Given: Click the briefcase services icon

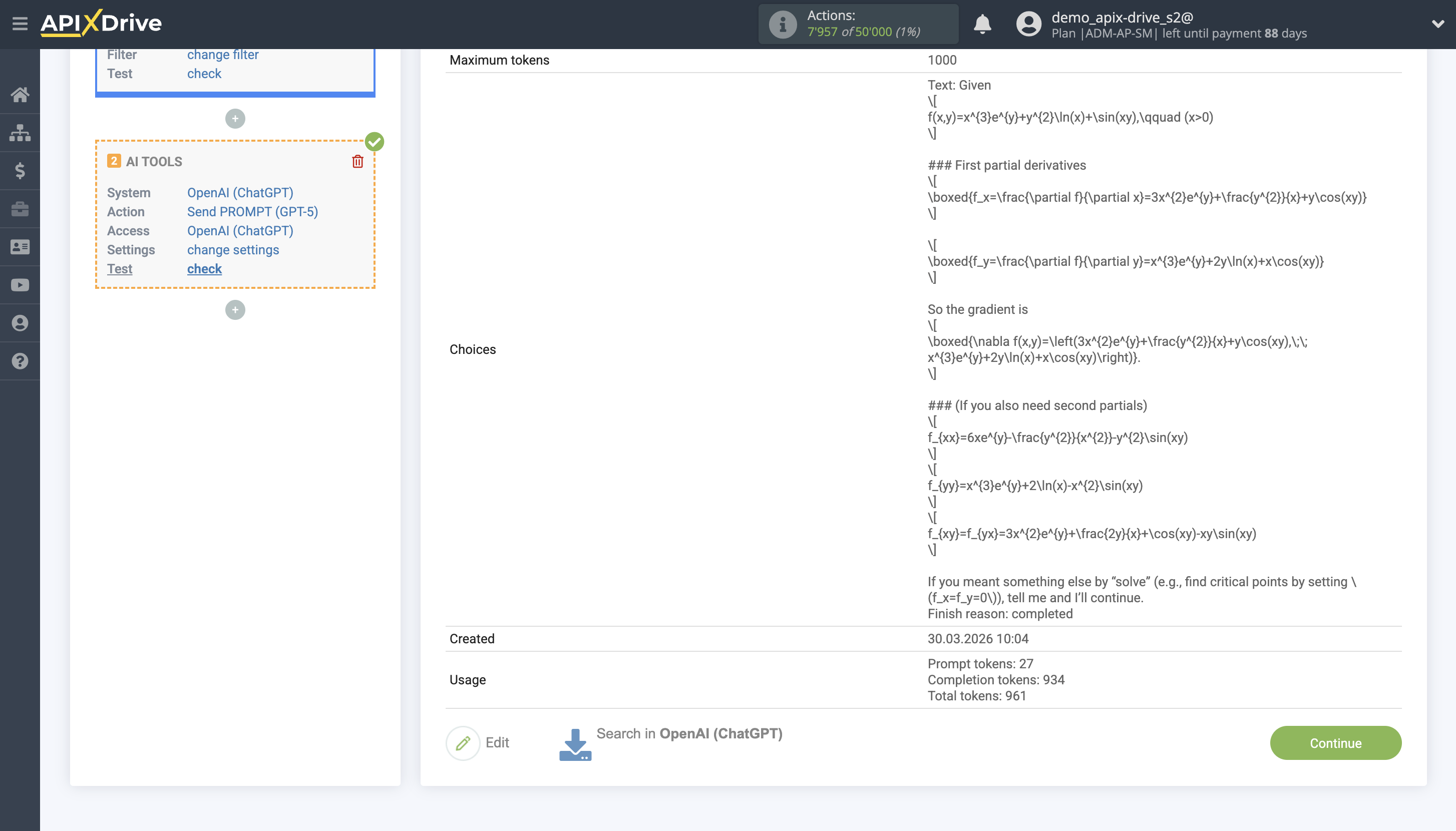Looking at the screenshot, I should (21, 209).
